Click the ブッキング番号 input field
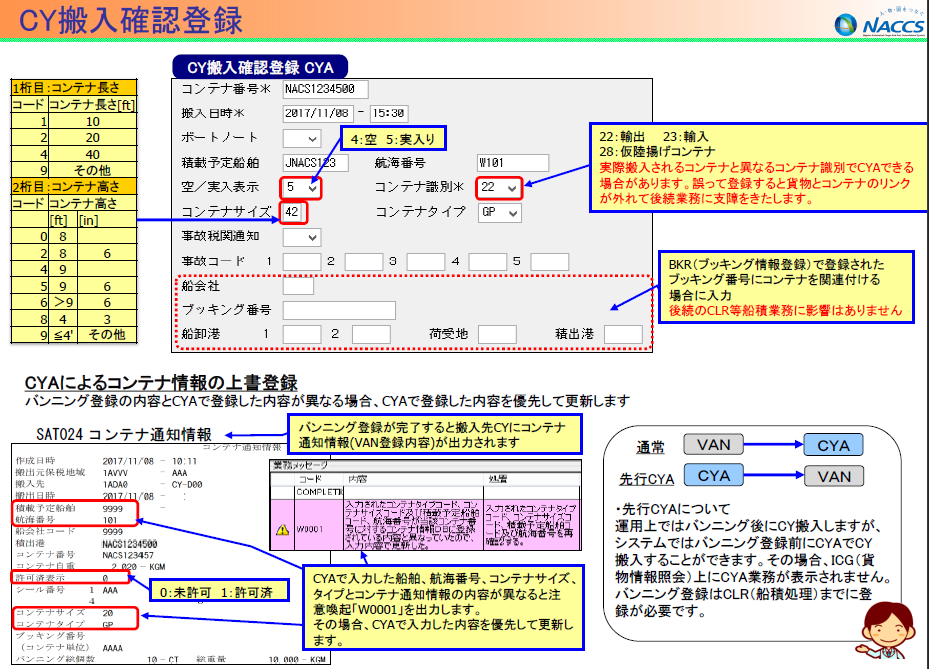The height and width of the screenshot is (669, 929). 339,310
